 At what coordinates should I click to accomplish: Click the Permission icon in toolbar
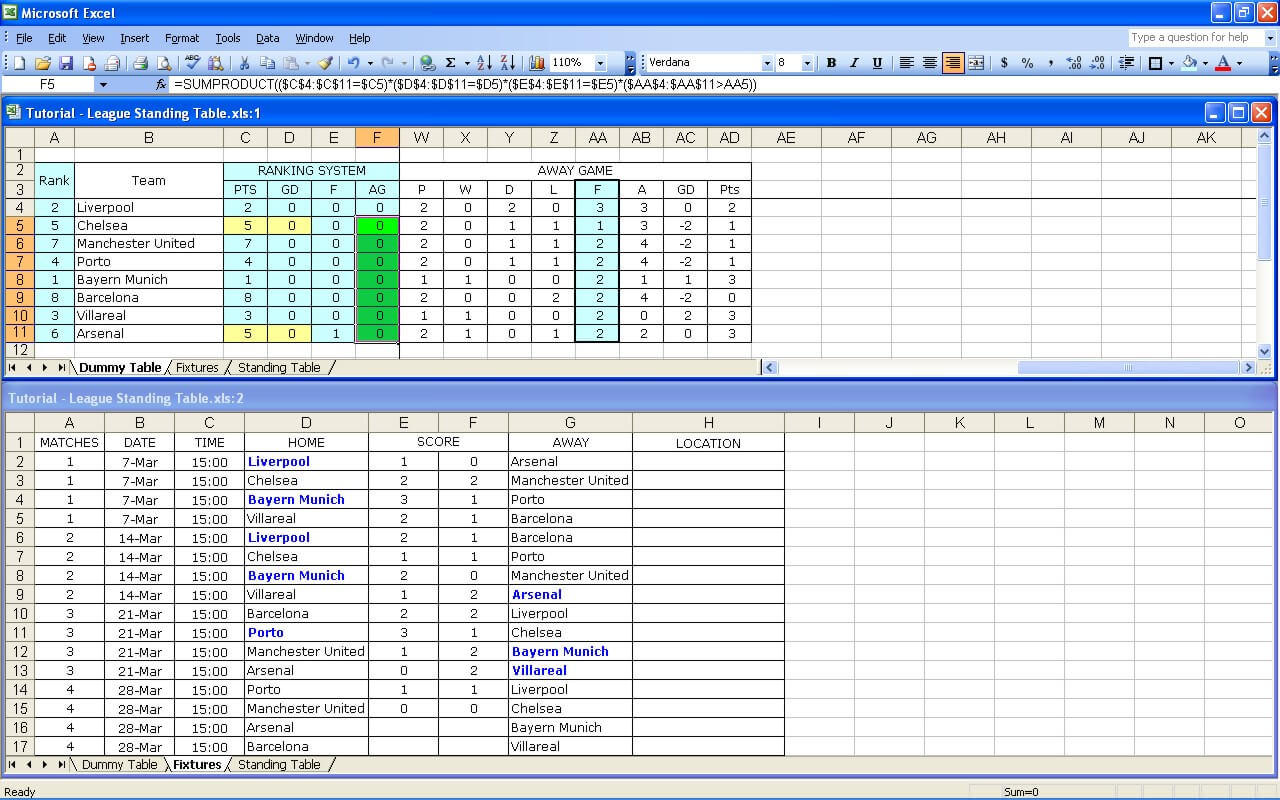pos(90,63)
